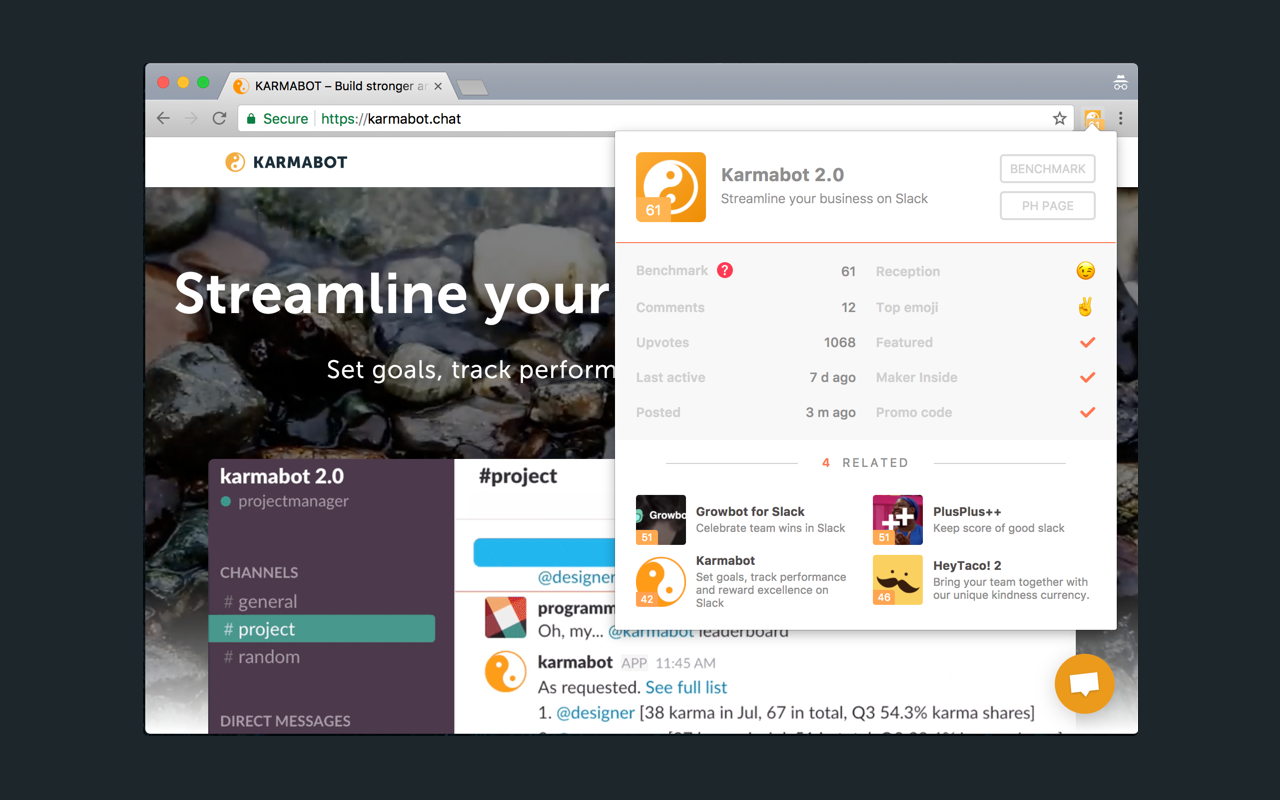The height and width of the screenshot is (800, 1280).
Task: Click "Streamline your business on Slack" tagline
Action: (x=824, y=199)
